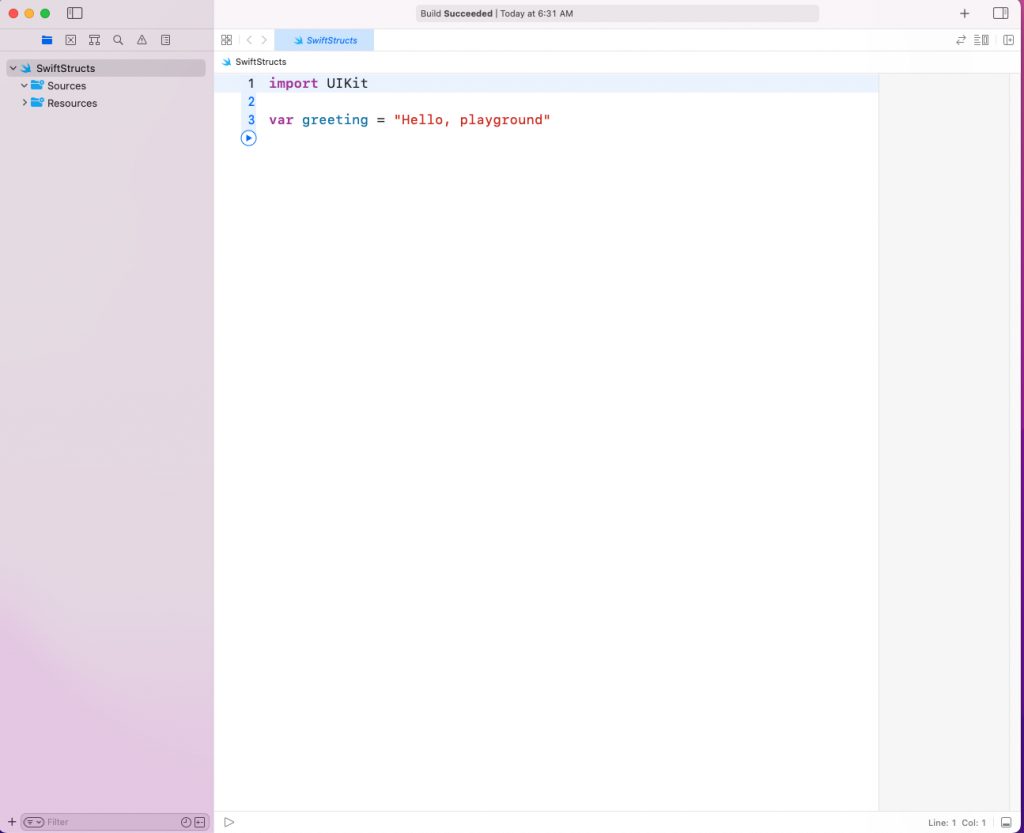The width and height of the screenshot is (1024, 833).
Task: Add new file with navigator plus
Action: click(12, 821)
